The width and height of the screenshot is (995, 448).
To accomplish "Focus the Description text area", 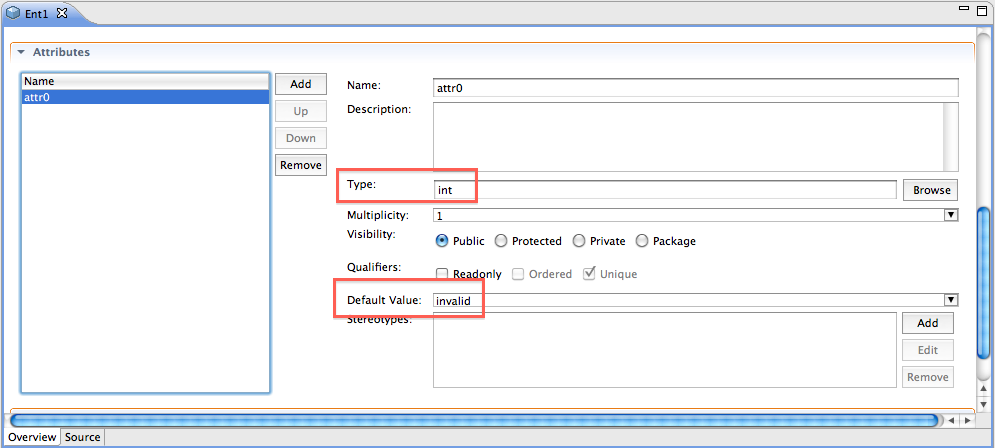I will 695,136.
